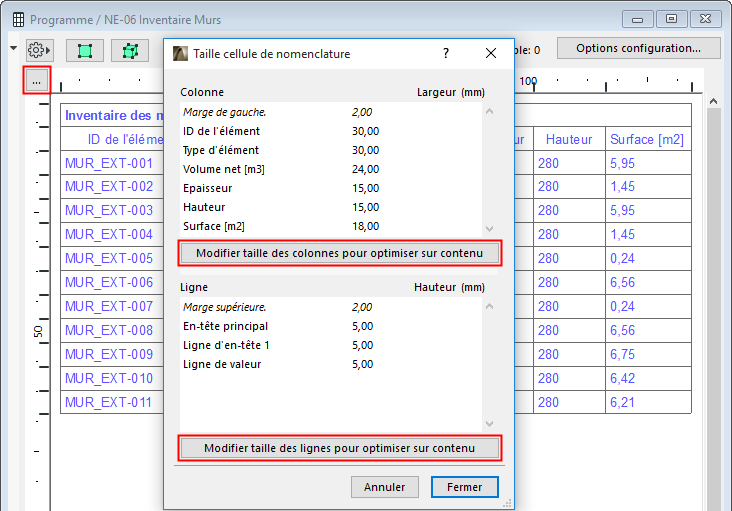
Task: Click the ID de l'élément schedule header
Action: click(113, 139)
